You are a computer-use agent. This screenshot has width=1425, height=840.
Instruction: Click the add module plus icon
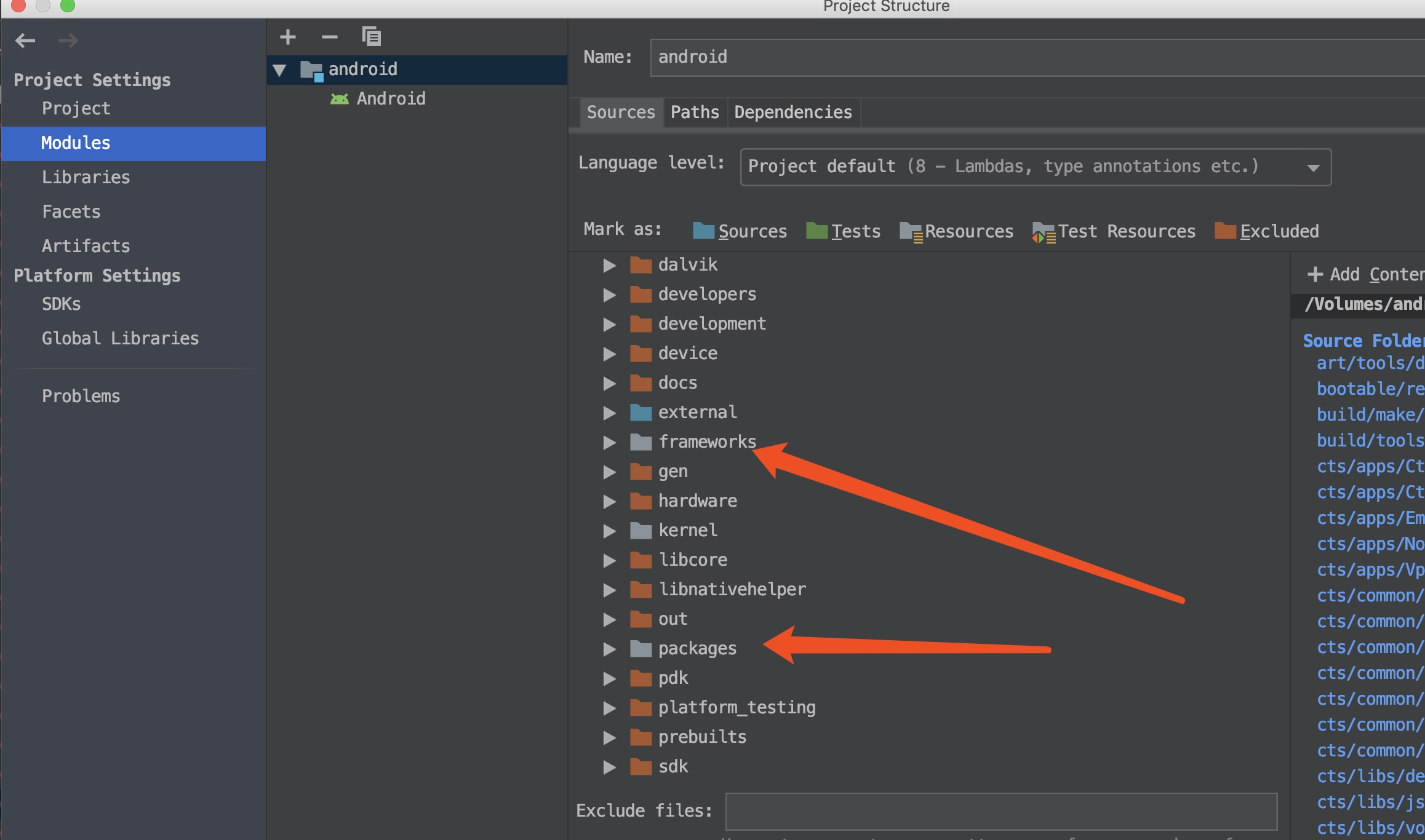[x=288, y=37]
